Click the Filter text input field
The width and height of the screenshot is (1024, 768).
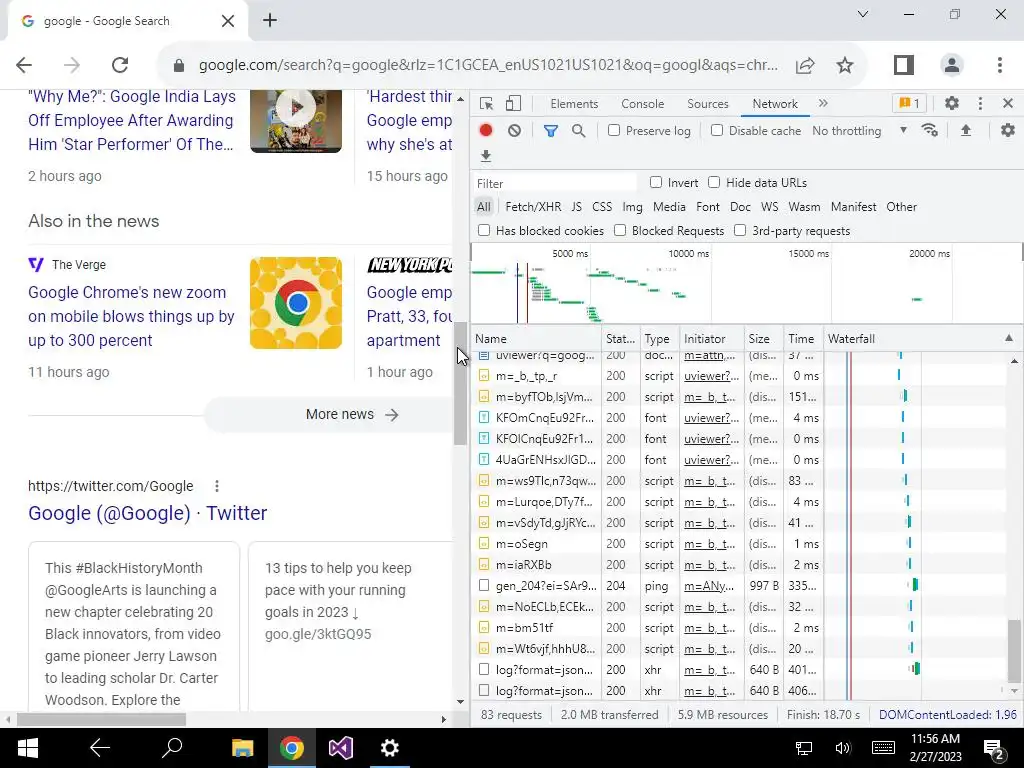[x=555, y=184]
